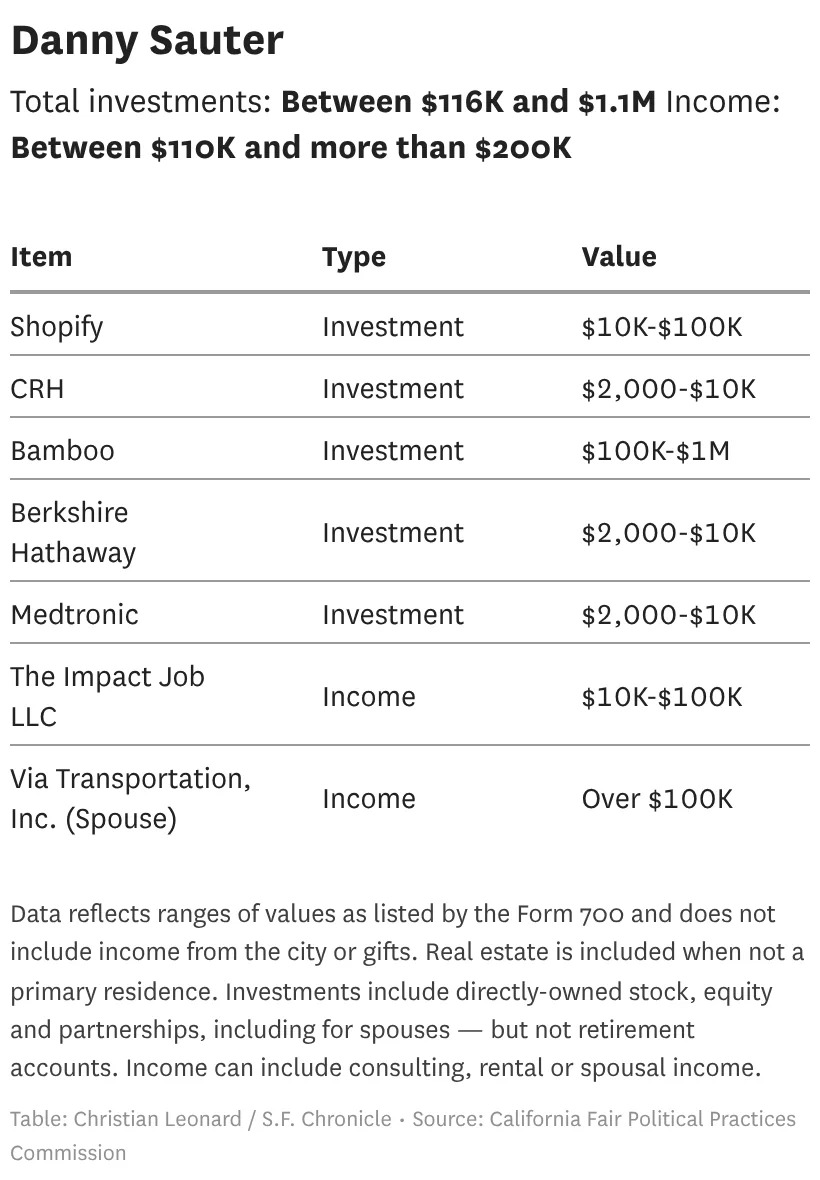Click Bamboo's $100K-$1M value

[656, 450]
